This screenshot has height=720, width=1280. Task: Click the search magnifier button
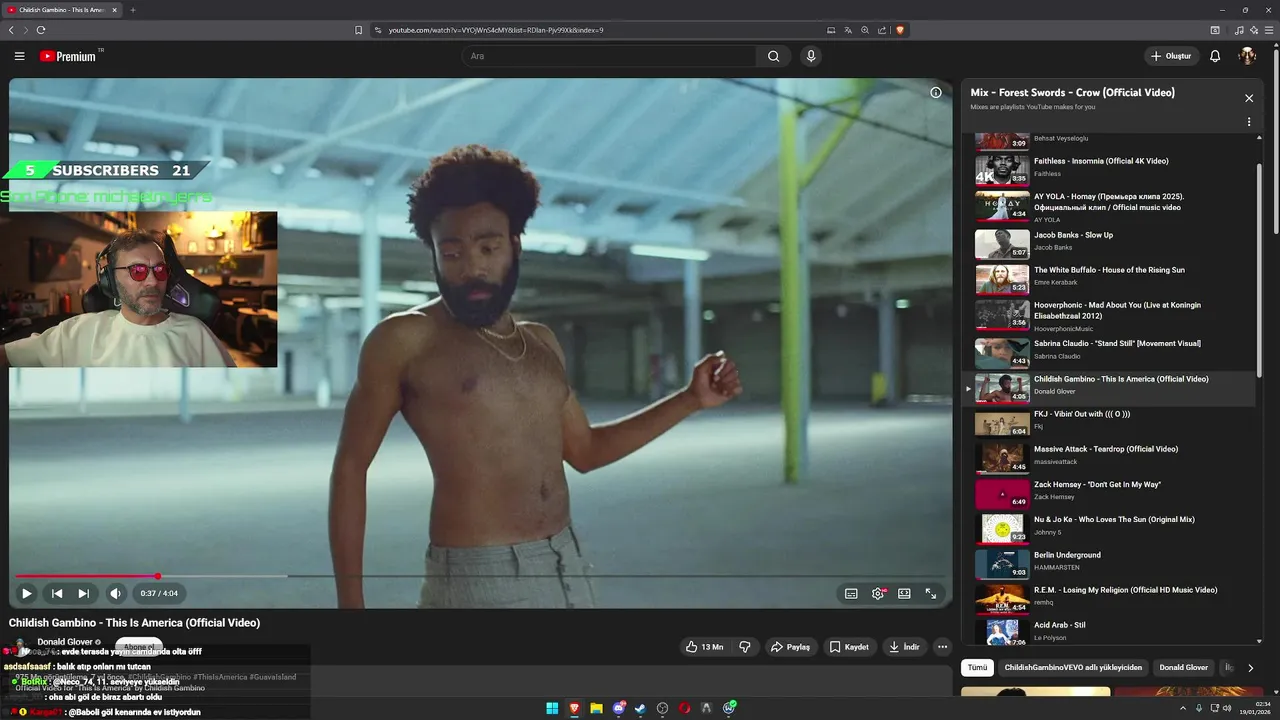coord(773,56)
